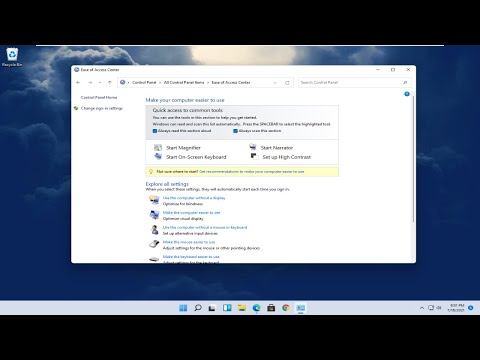
Task: Launch Microsoft Edge from taskbar
Action: (x=256, y=308)
